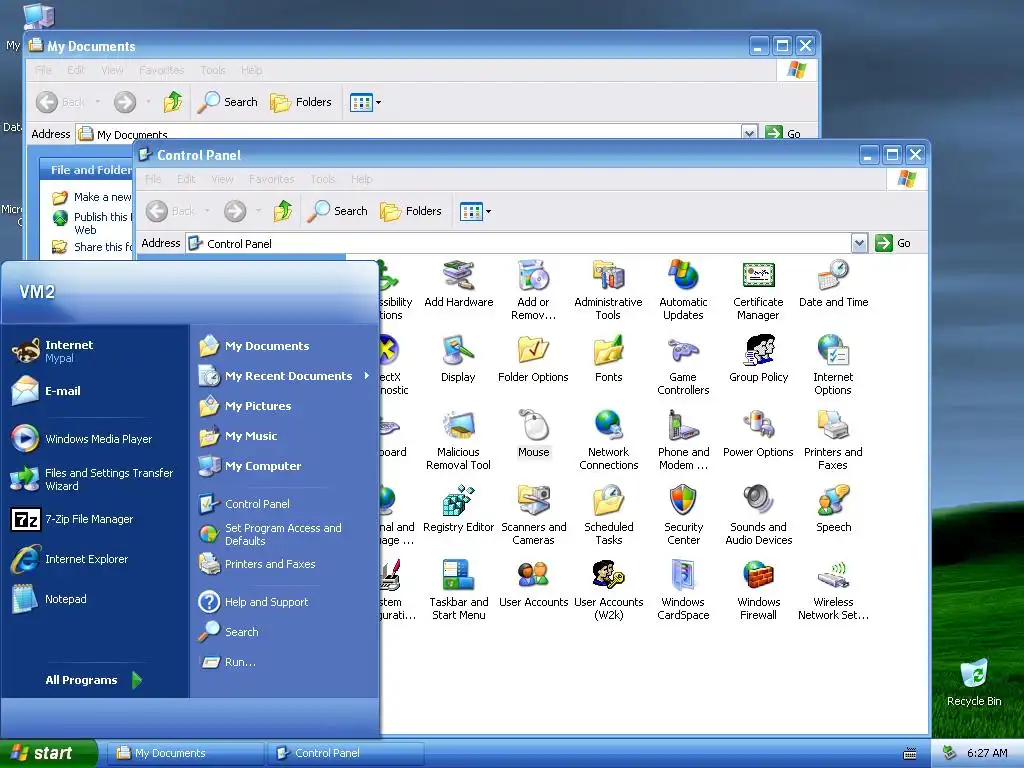
Task: Open Folder Options icon
Action: pyautogui.click(x=533, y=359)
